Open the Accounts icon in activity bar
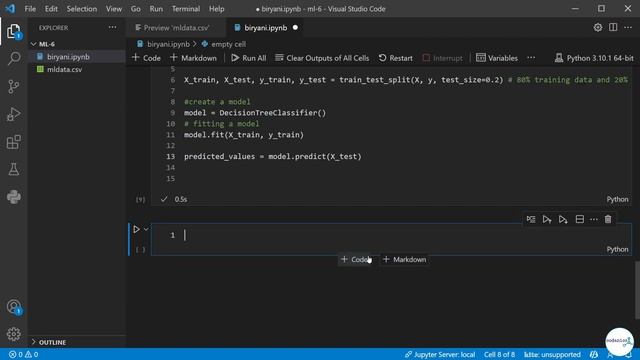The height and width of the screenshot is (360, 640). [x=13, y=307]
